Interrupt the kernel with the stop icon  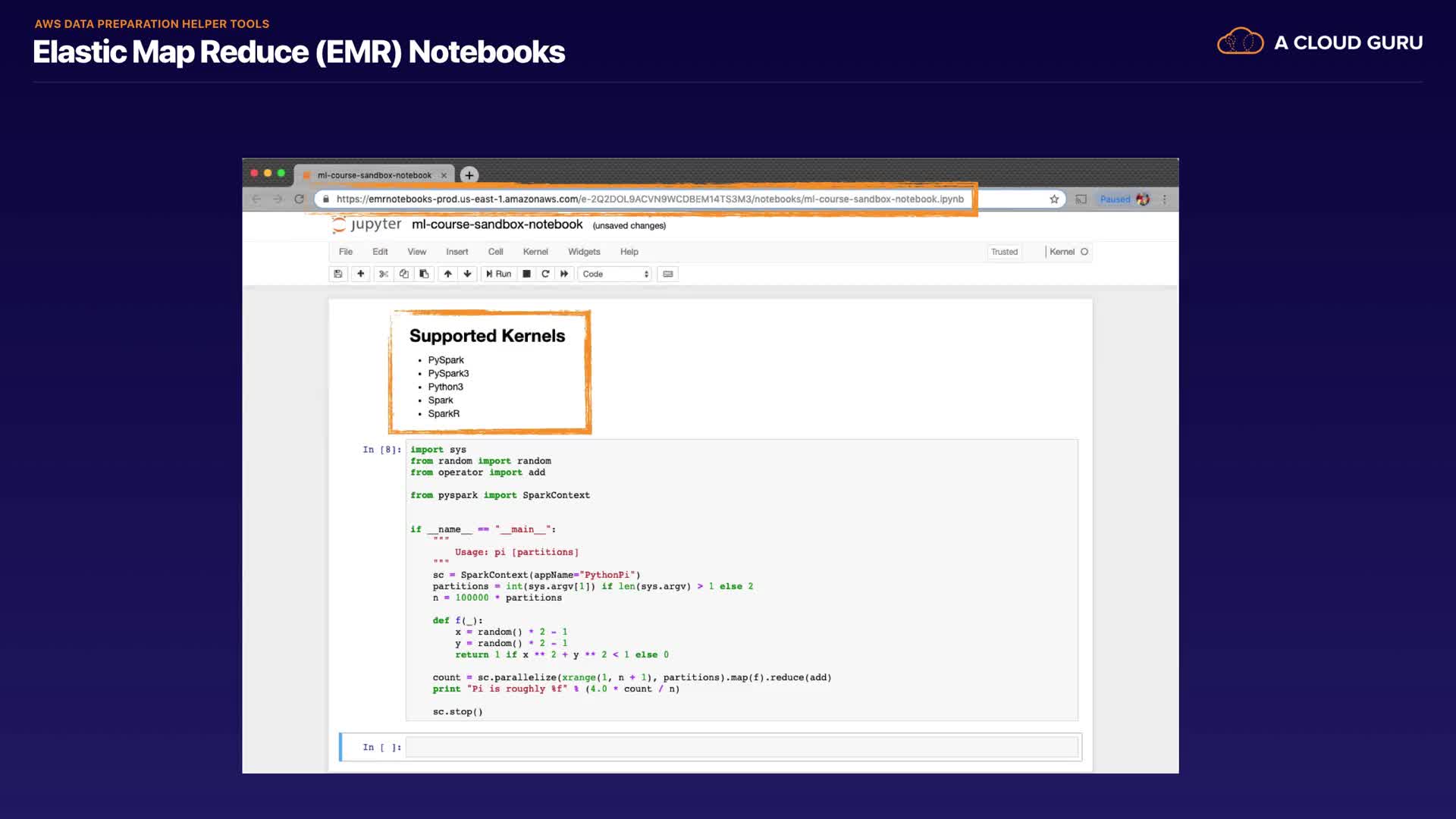tap(526, 274)
